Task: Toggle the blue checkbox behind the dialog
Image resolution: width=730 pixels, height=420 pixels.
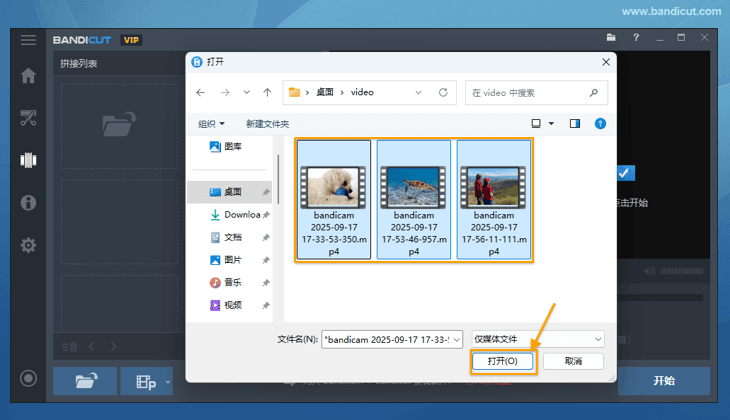Action: (624, 172)
